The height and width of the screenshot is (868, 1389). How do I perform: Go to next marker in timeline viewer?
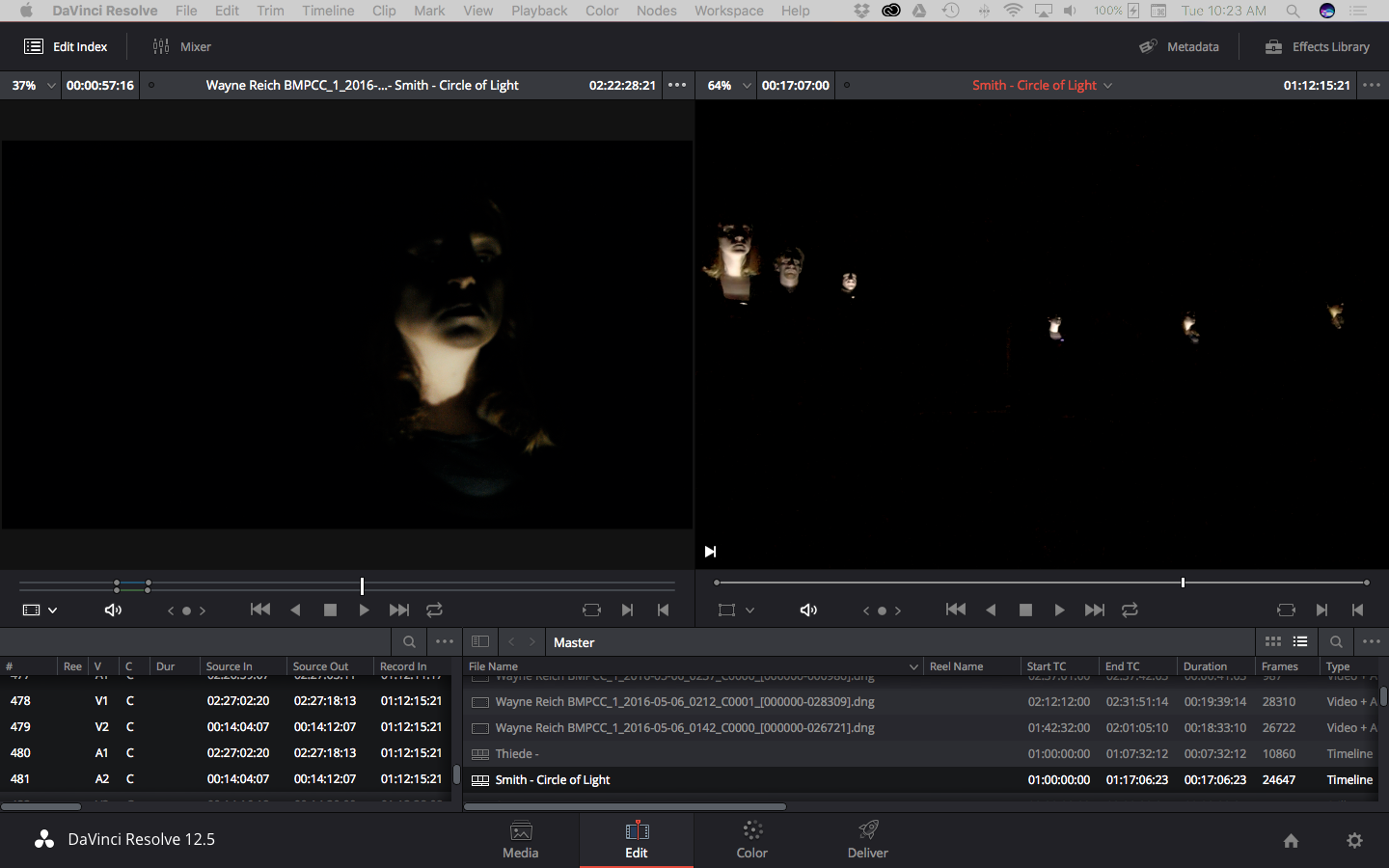click(898, 610)
